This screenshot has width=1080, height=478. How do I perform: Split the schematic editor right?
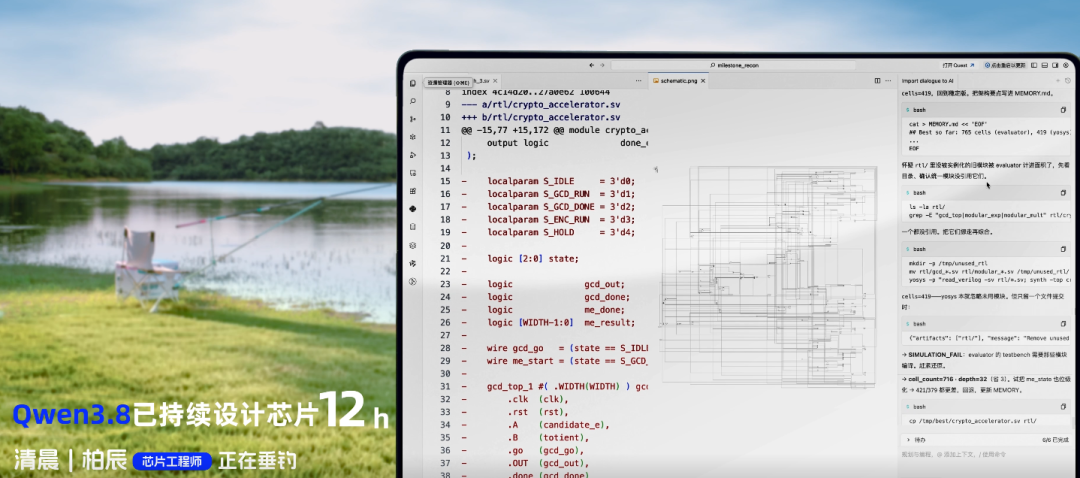(878, 81)
